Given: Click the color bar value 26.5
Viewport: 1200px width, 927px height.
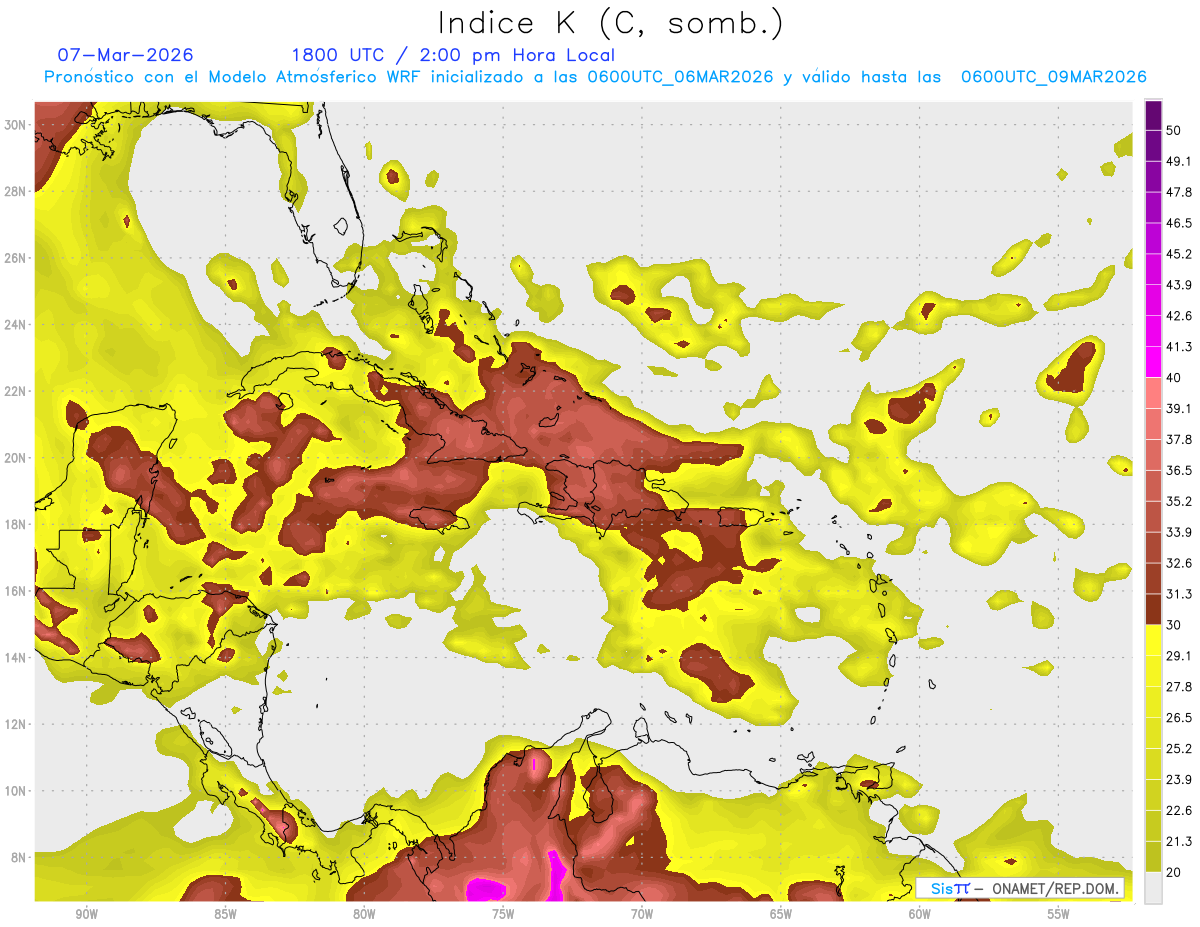Looking at the screenshot, I should pos(1179,718).
